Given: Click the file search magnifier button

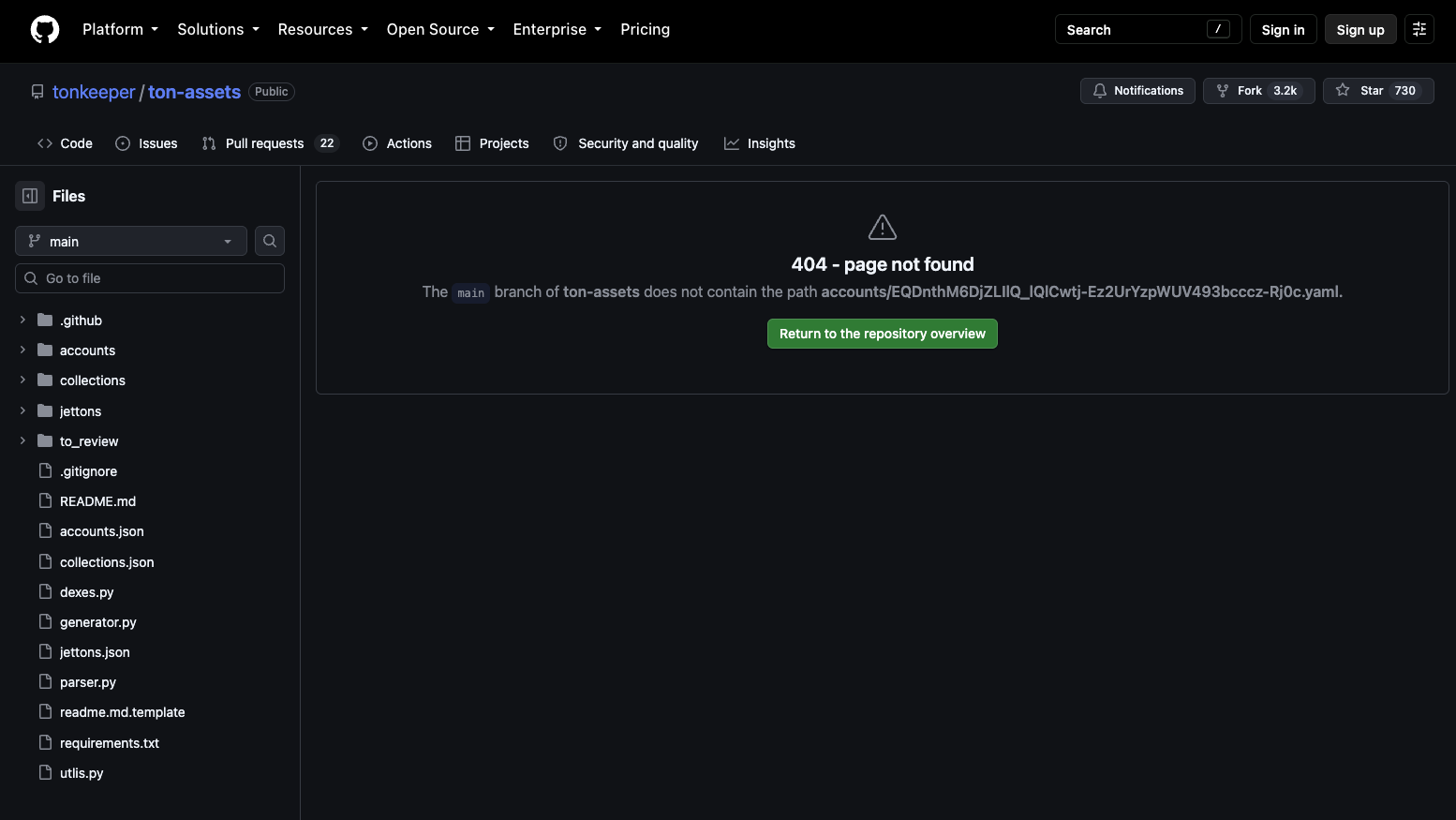Looking at the screenshot, I should click(x=270, y=241).
